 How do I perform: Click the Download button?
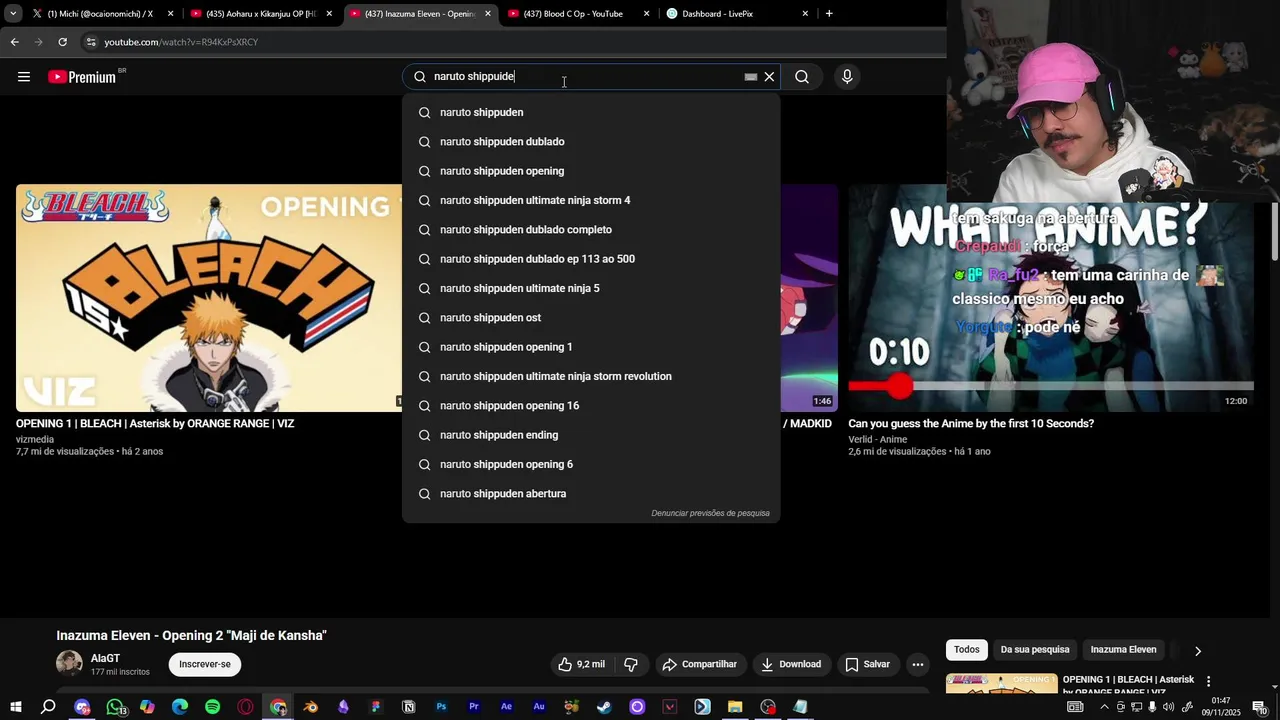click(791, 664)
